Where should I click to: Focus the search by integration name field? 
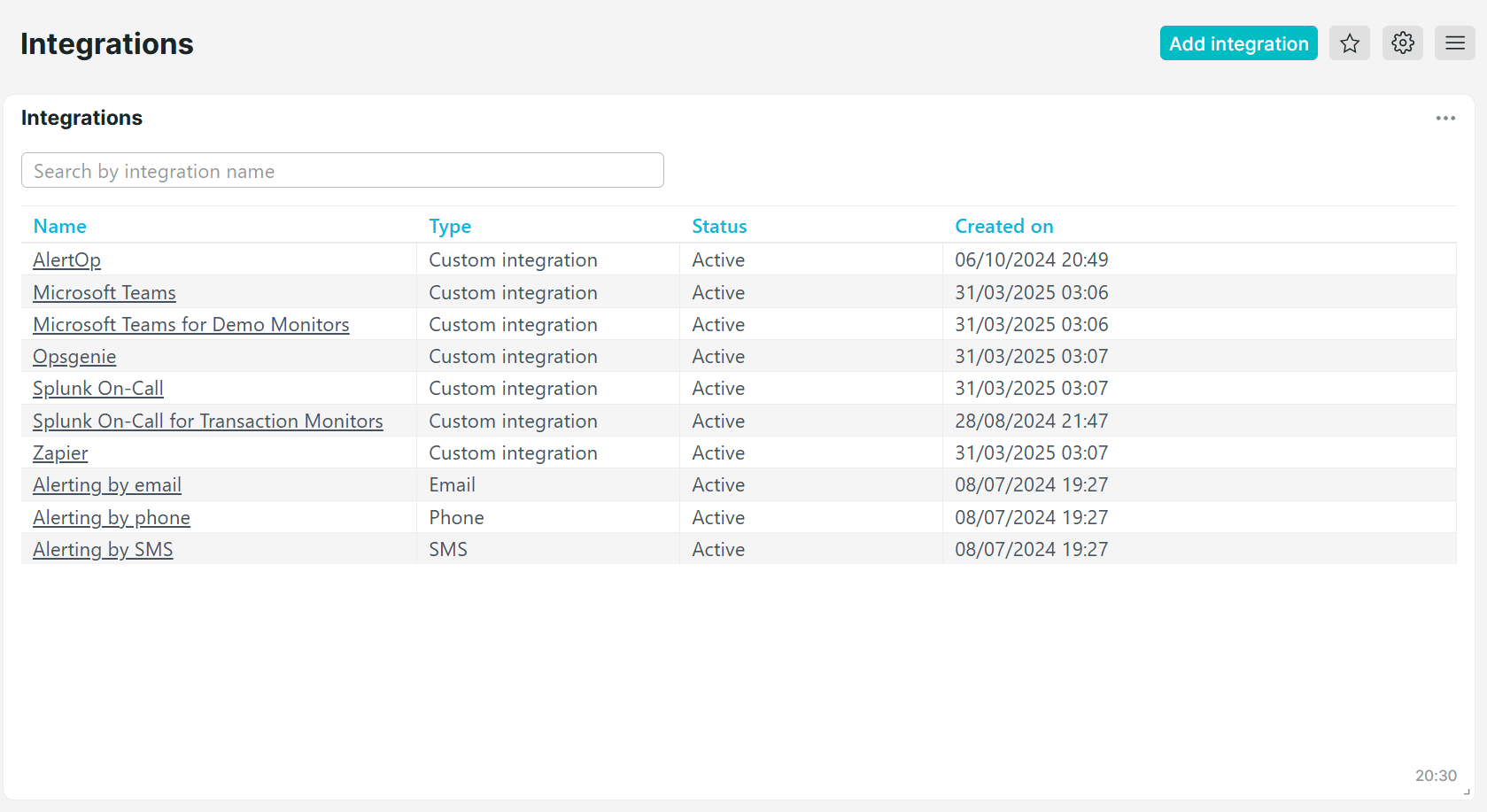(342, 171)
